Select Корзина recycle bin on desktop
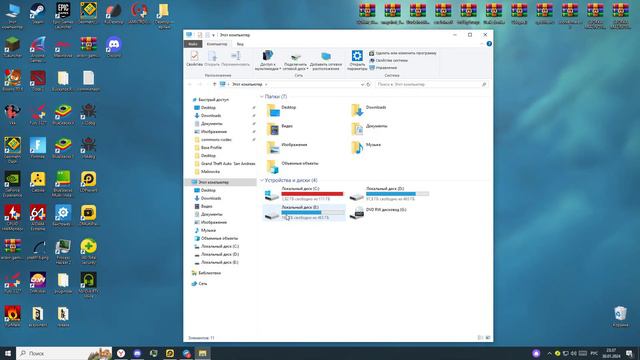The image size is (640, 360). click(620, 317)
